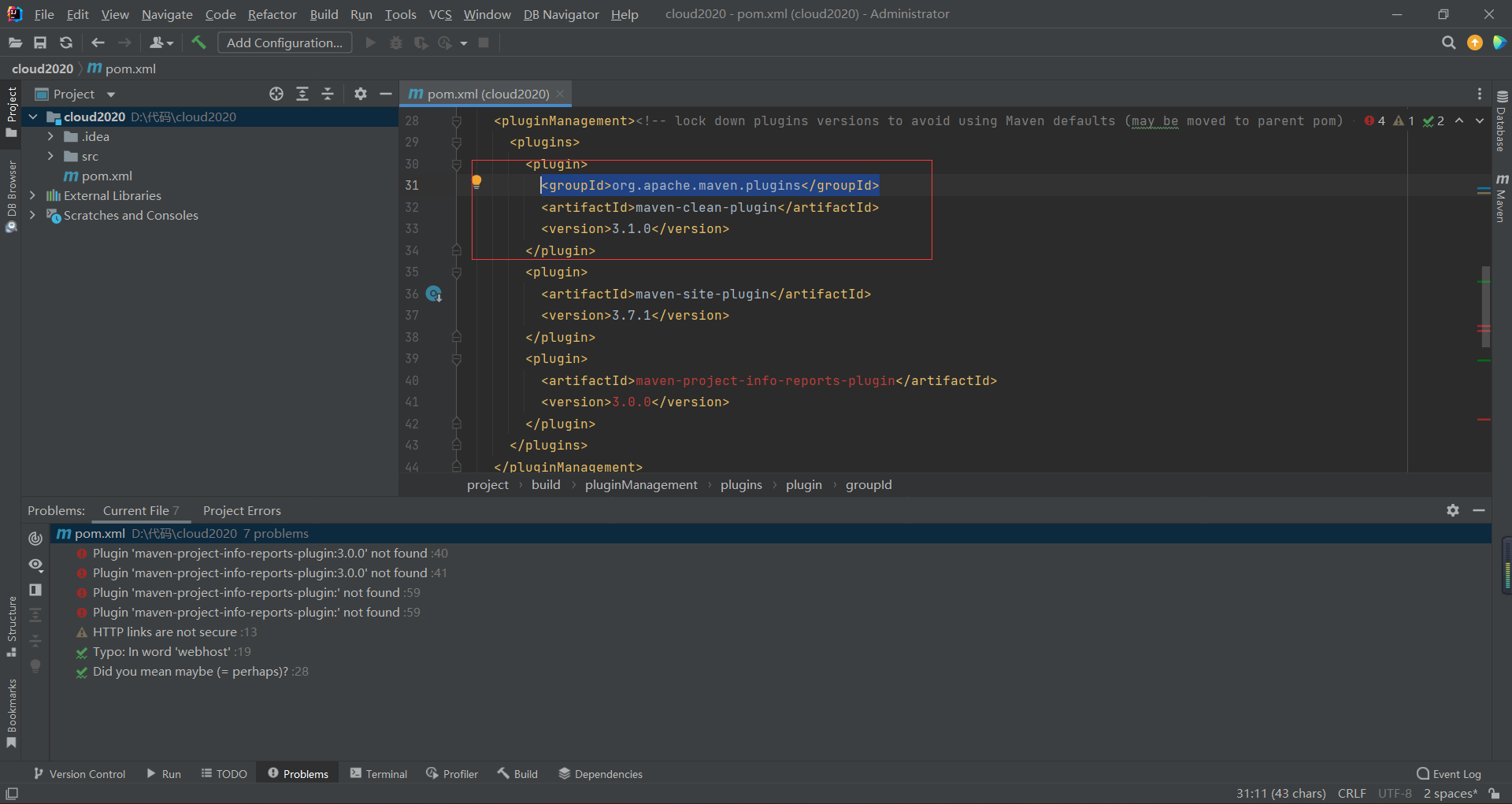1512x804 pixels.
Task: Toggle the eye preview icon in Problems panel
Action: pyautogui.click(x=35, y=565)
